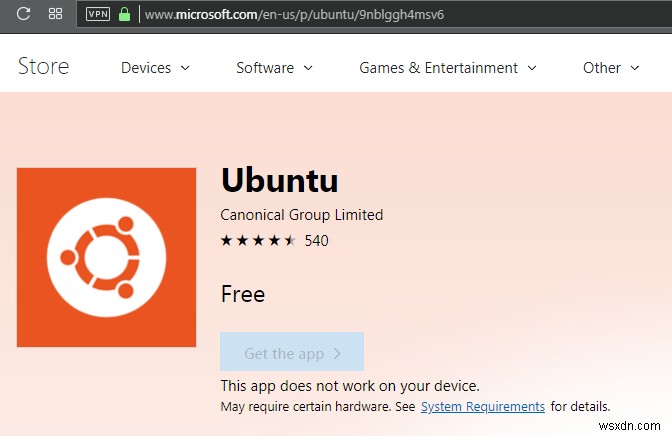Toggle the VPN badge in address bar
The height and width of the screenshot is (436, 672).
pos(98,15)
